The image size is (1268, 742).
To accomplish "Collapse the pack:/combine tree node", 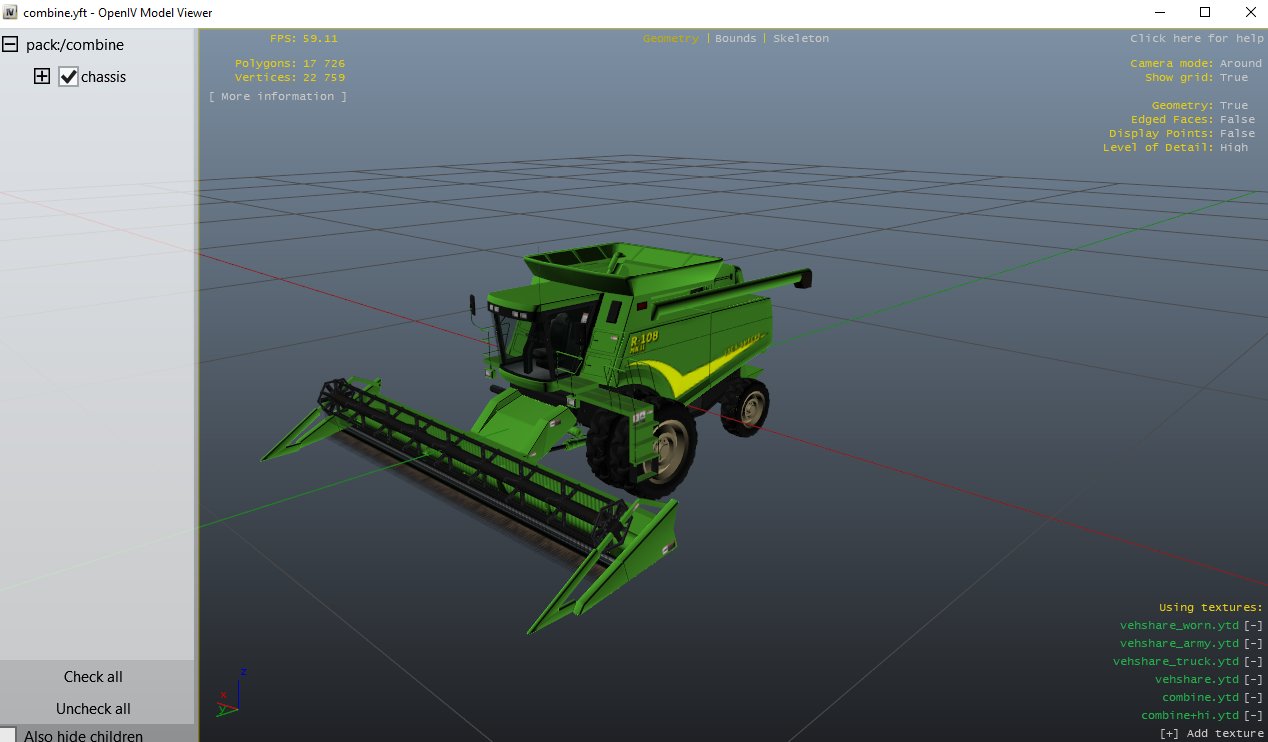I will click(10, 44).
